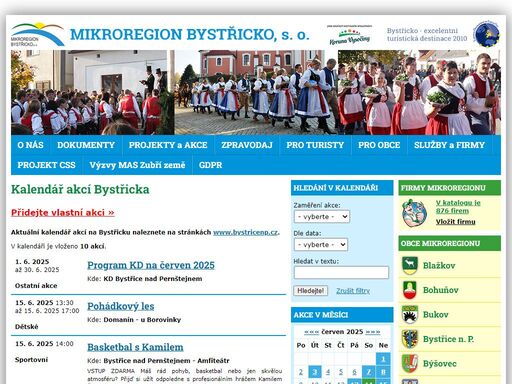Open the PRO OBCE menu
The width and height of the screenshot is (512, 384).
(379, 145)
